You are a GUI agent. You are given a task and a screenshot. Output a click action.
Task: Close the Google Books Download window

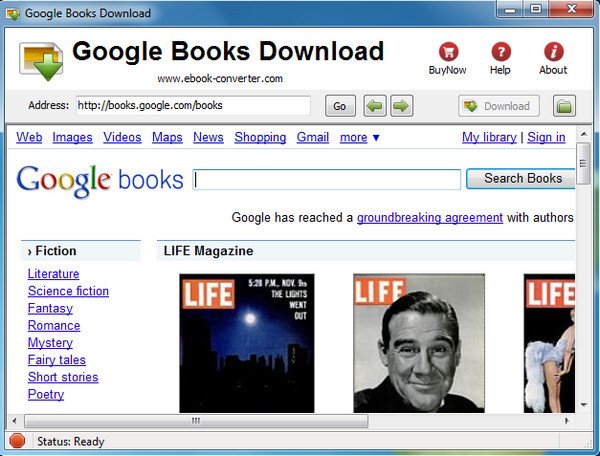pos(572,9)
